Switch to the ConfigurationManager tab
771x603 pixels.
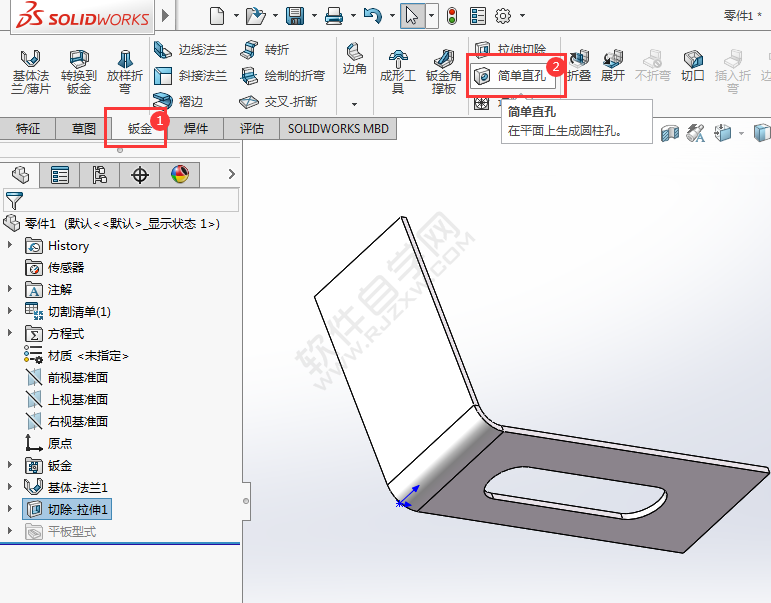click(100, 175)
